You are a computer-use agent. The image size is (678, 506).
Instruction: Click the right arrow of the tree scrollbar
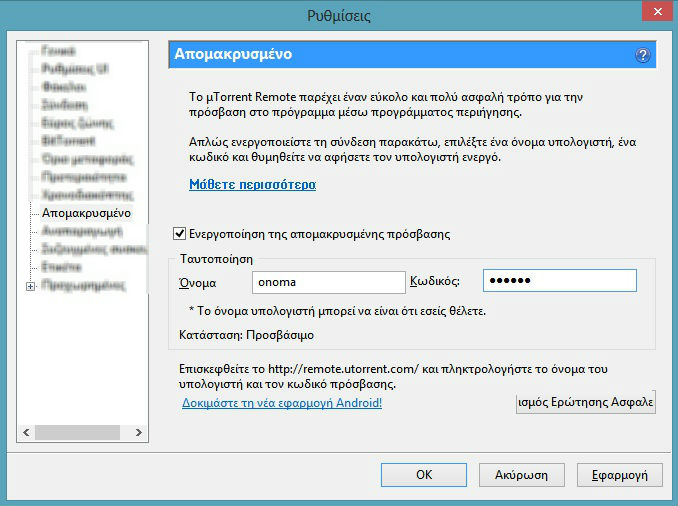click(138, 432)
